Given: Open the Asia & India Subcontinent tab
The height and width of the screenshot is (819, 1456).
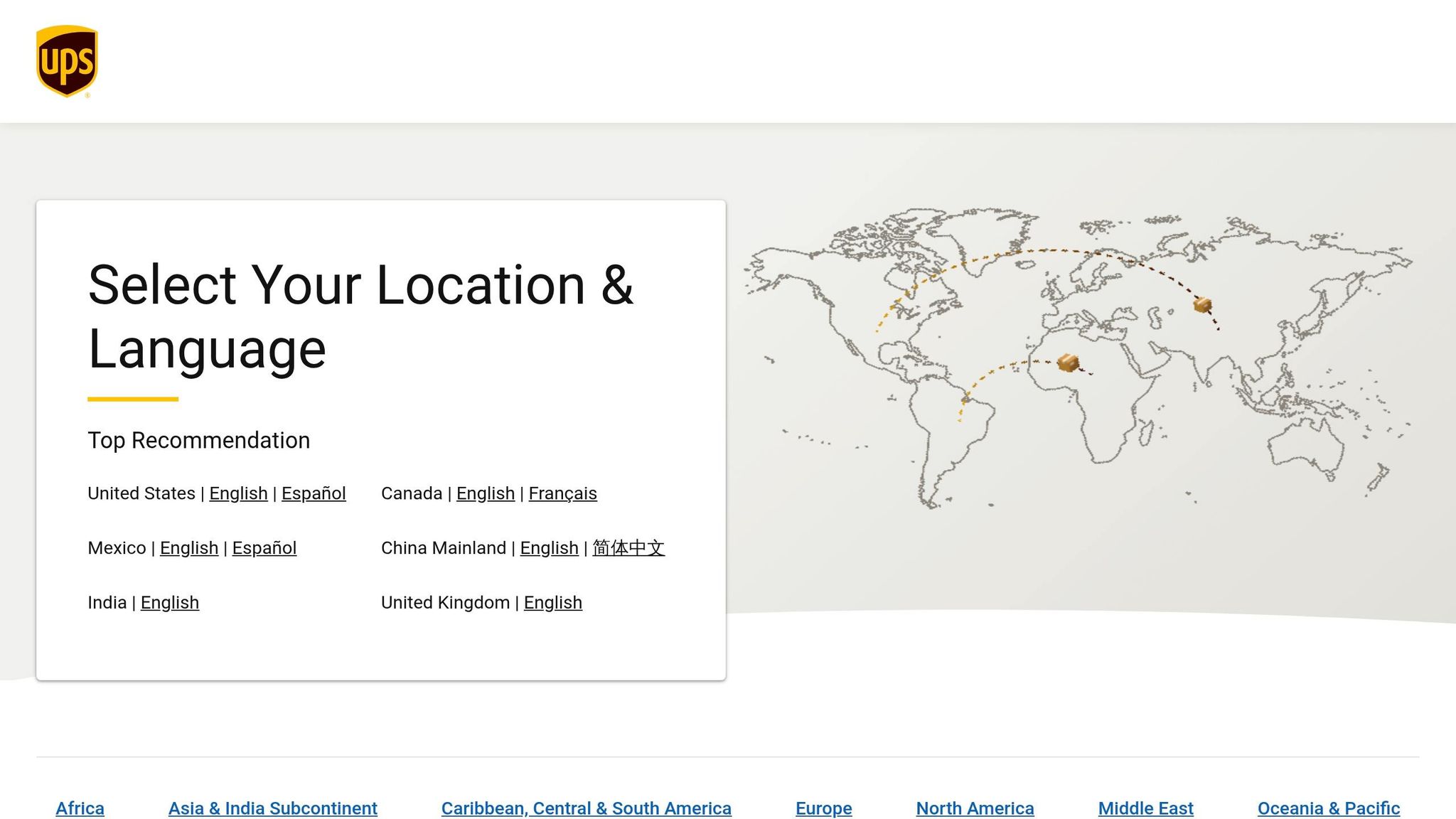Looking at the screenshot, I should click(273, 808).
